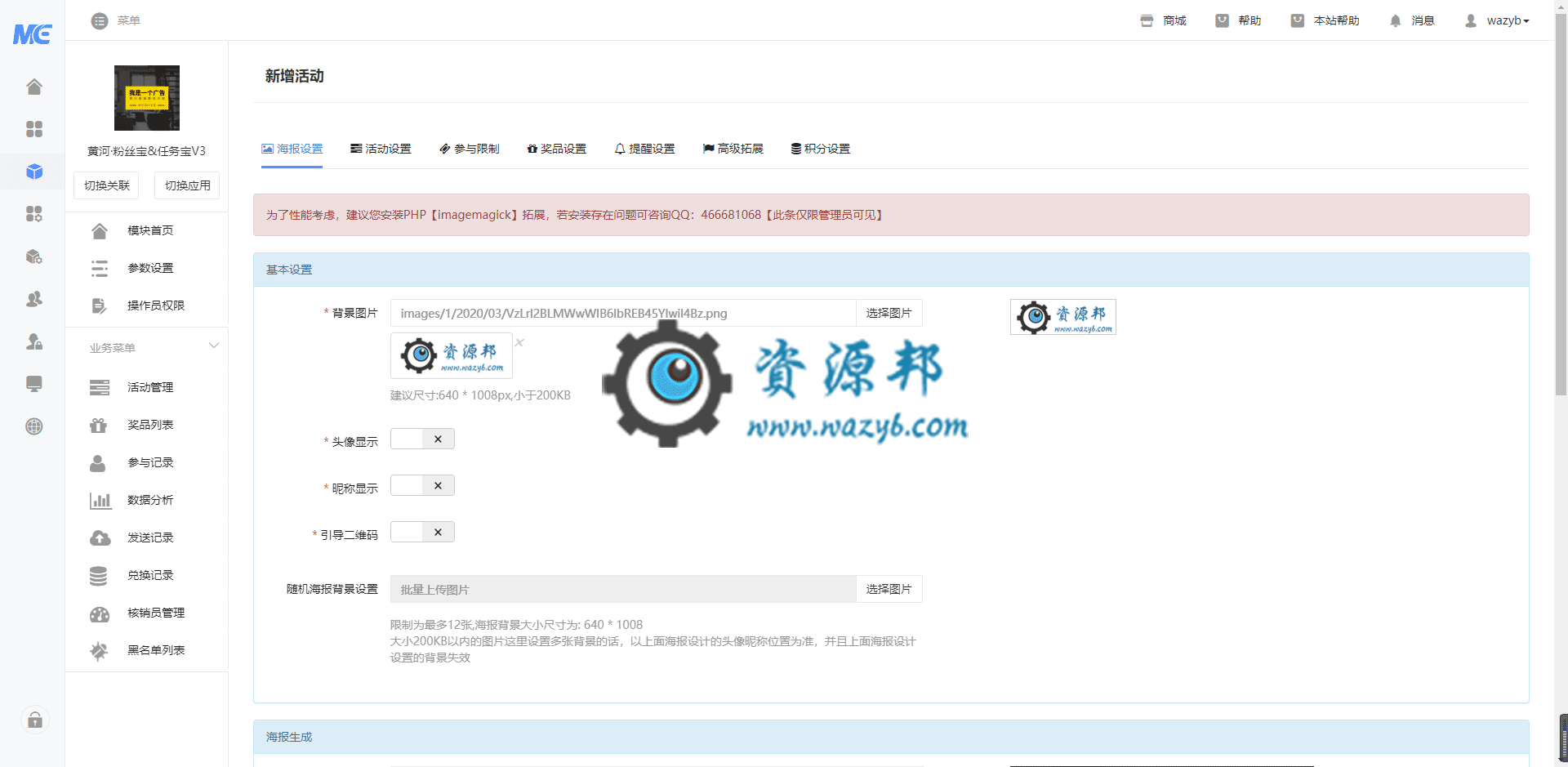Switch to the 高级拓展 tab
Image resolution: width=1568 pixels, height=767 pixels.
[x=733, y=149]
